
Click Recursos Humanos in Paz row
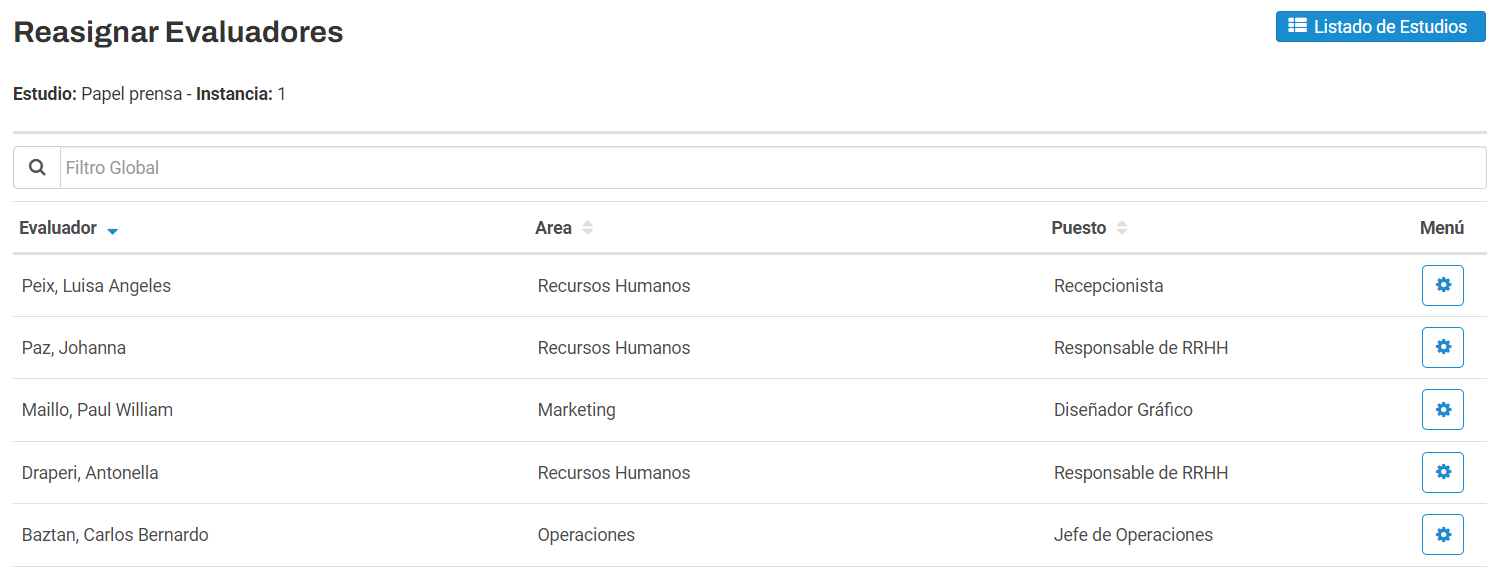pos(614,348)
